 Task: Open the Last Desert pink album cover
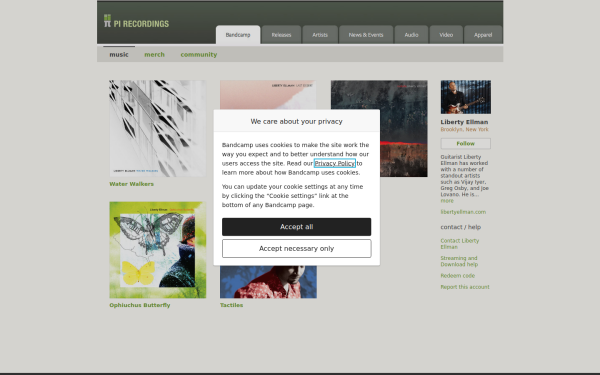point(268,95)
